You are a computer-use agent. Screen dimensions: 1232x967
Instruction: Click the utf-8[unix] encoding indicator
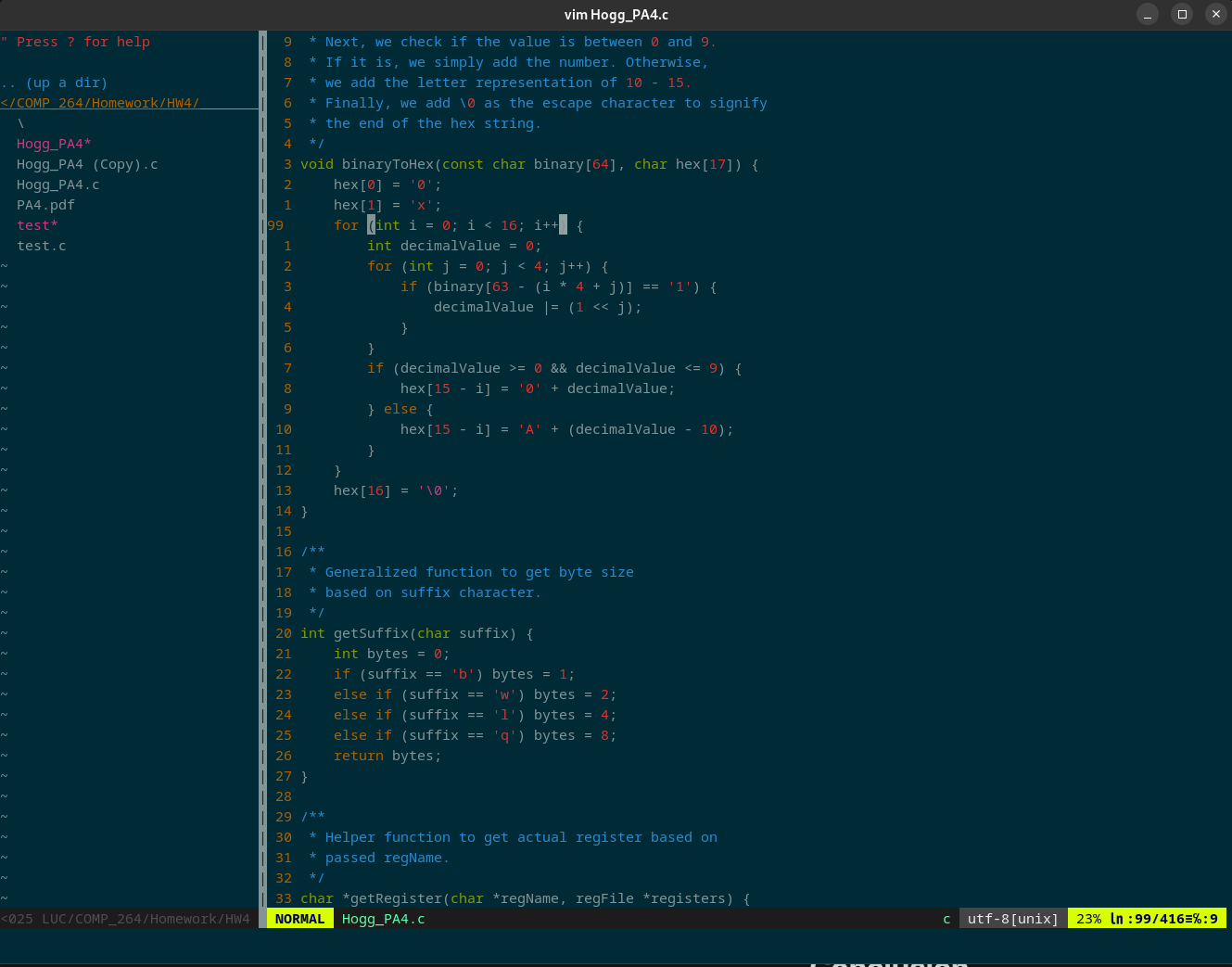(x=1012, y=919)
